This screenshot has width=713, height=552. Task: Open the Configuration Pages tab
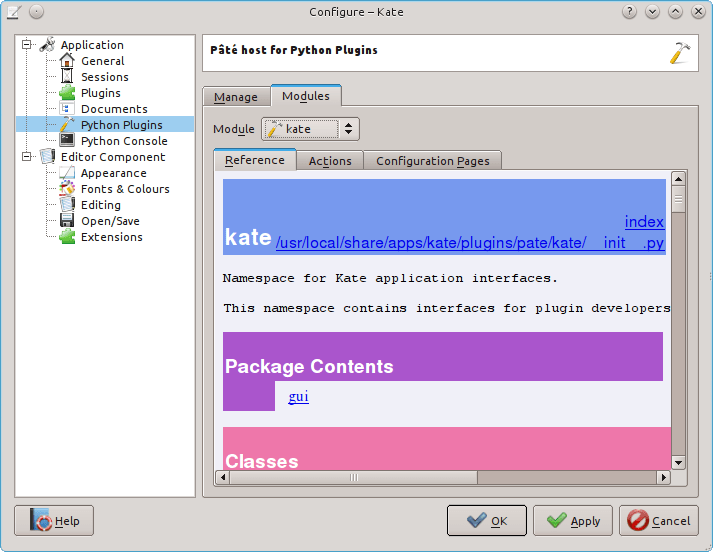(x=432, y=161)
